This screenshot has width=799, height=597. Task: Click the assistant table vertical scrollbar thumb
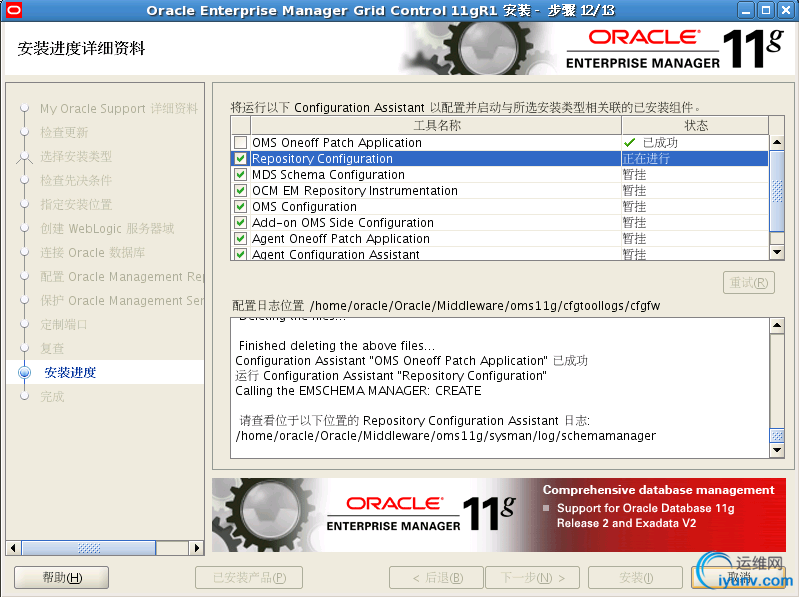pos(777,191)
